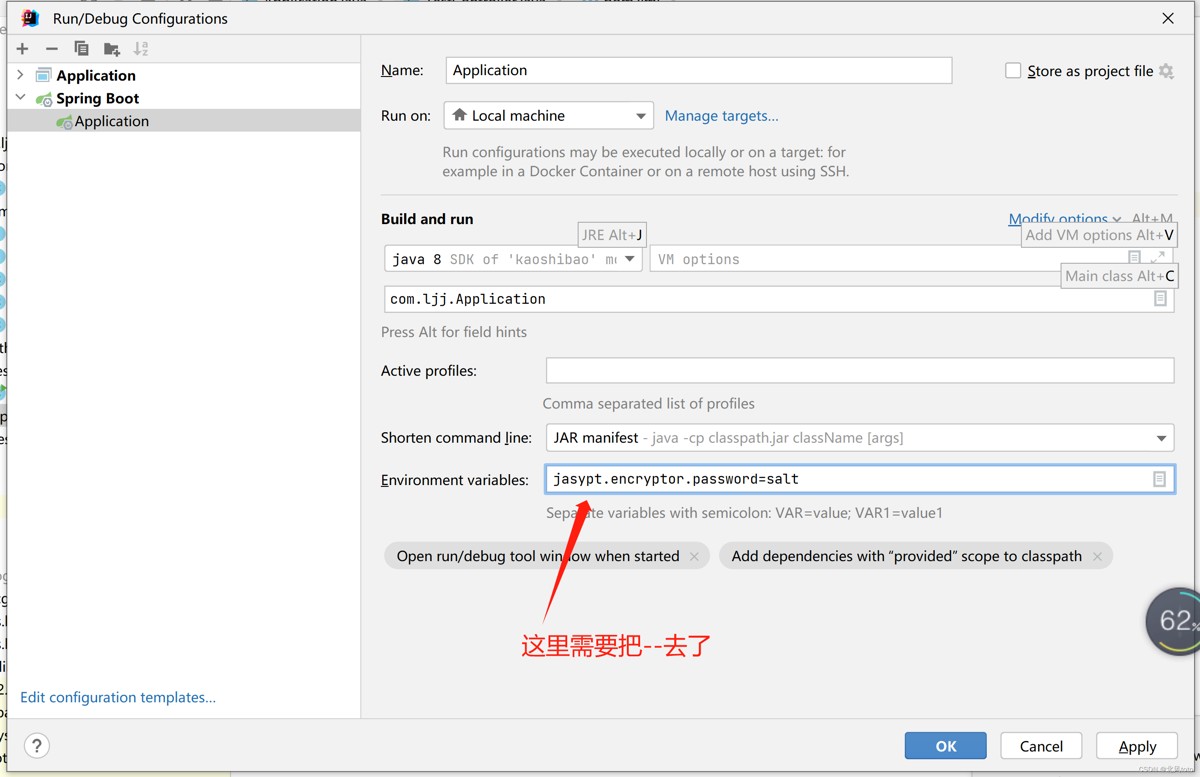
Task: Expand the VM options field with the arrows icon
Action: [1158, 258]
